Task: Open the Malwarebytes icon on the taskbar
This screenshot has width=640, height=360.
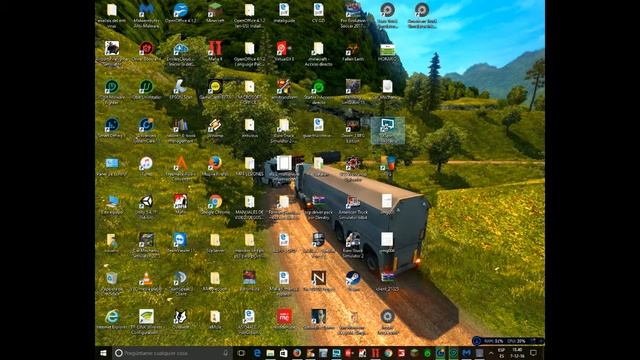Action: click(467, 353)
